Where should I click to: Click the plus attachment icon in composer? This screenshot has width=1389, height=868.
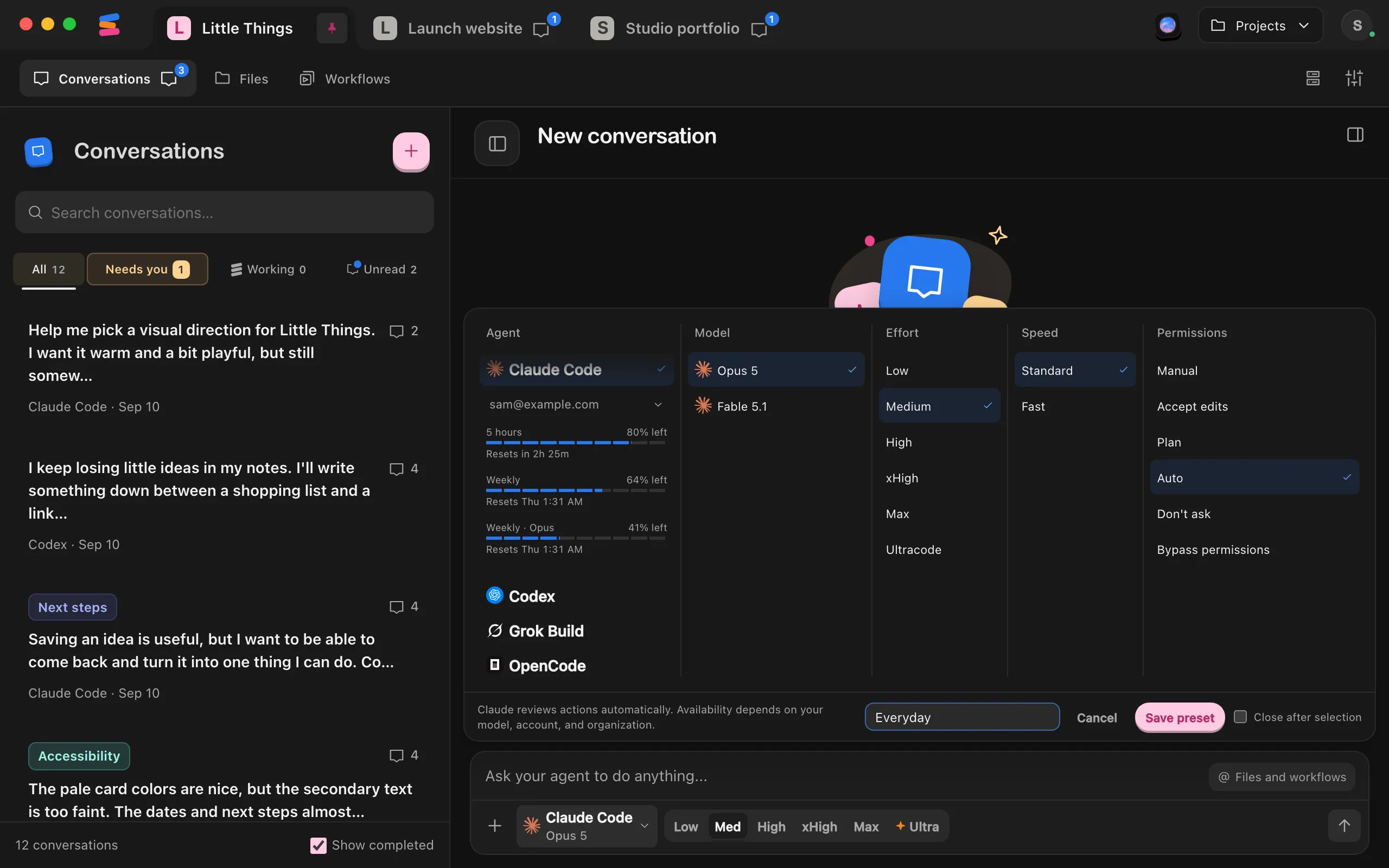pyautogui.click(x=495, y=826)
